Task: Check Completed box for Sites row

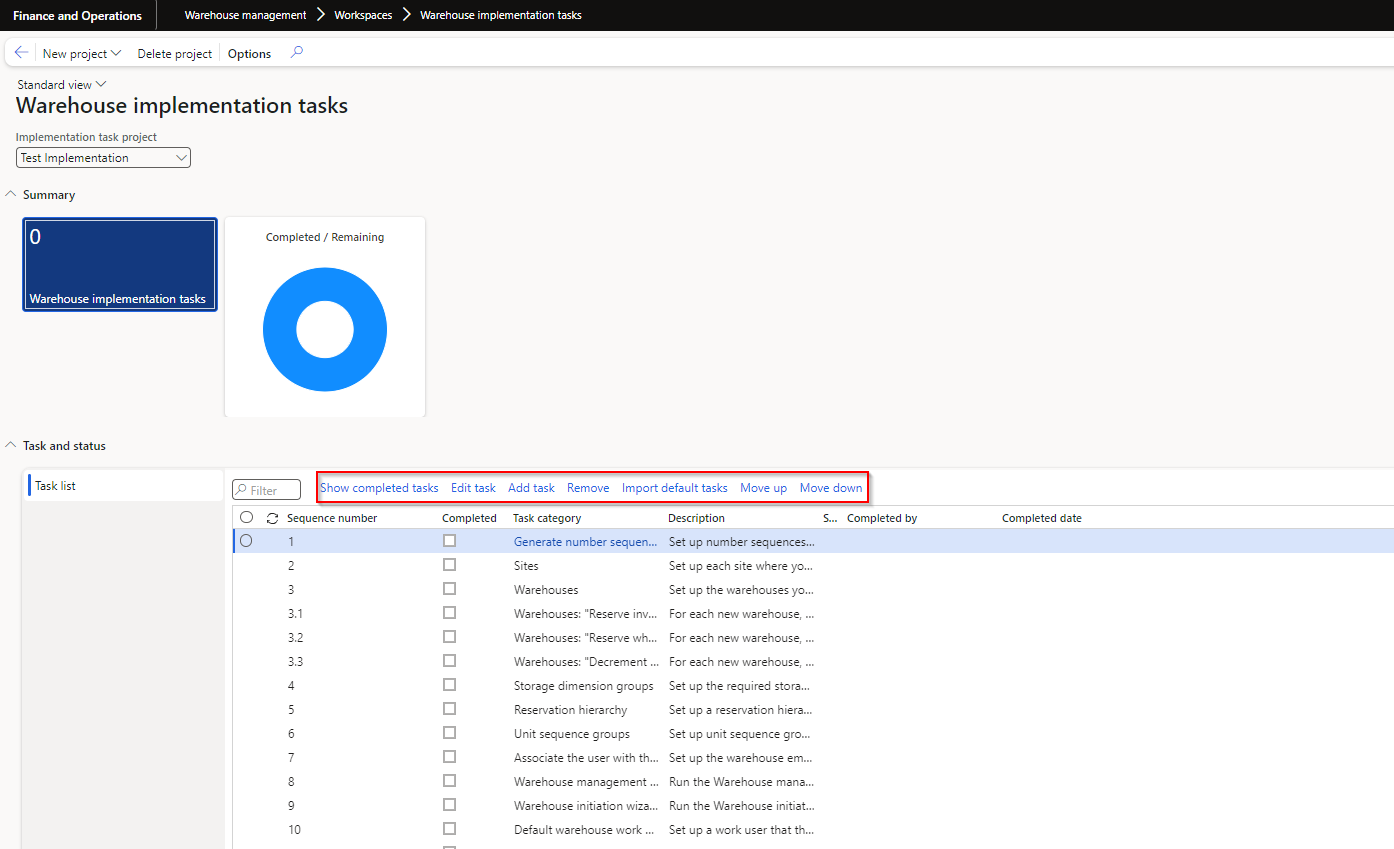Action: pyautogui.click(x=450, y=565)
